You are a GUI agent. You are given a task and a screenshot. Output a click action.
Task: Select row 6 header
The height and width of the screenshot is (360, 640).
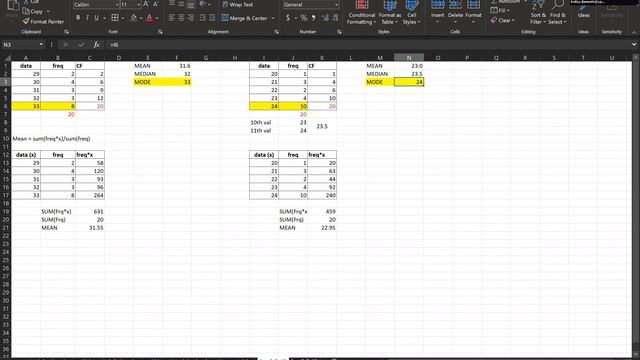click(x=6, y=106)
